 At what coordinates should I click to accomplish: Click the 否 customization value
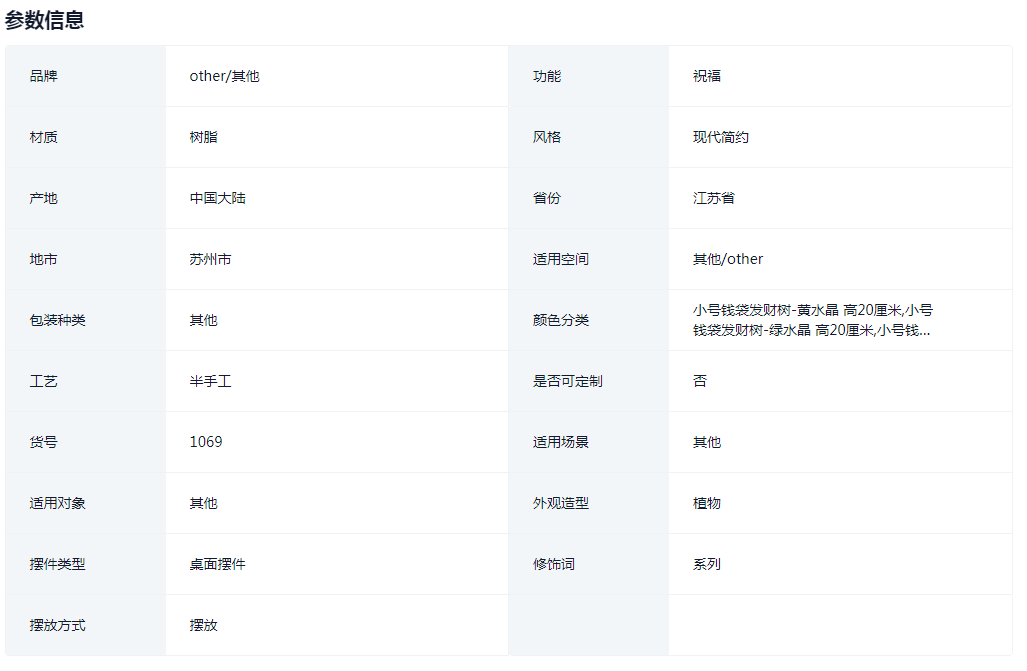click(x=698, y=380)
